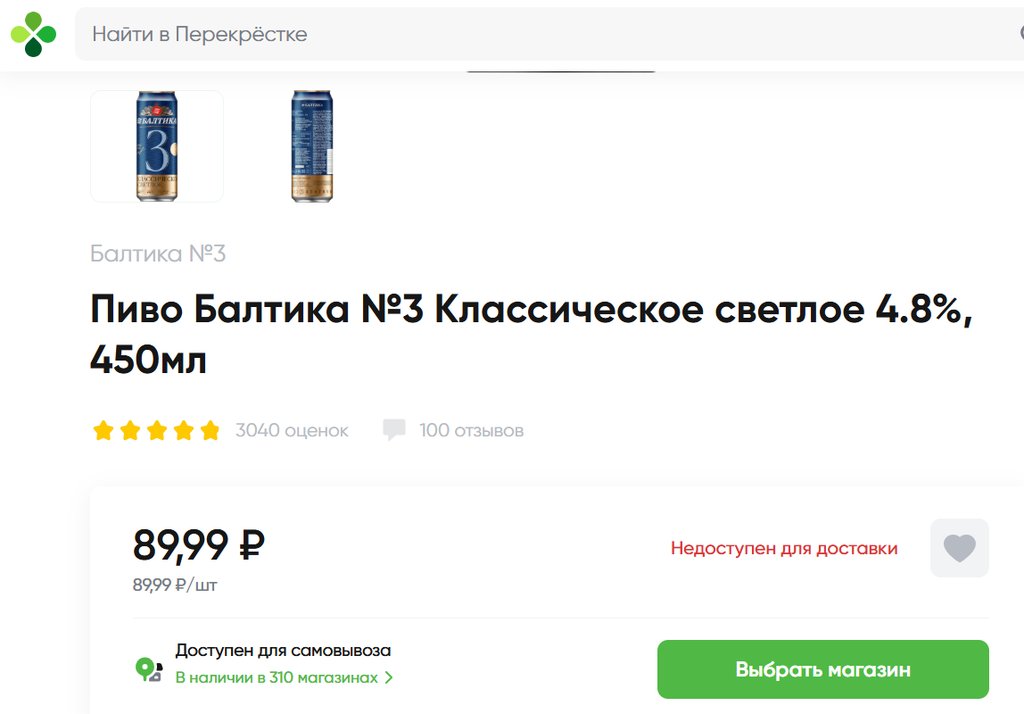Click the first yellow rating star

(x=103, y=431)
